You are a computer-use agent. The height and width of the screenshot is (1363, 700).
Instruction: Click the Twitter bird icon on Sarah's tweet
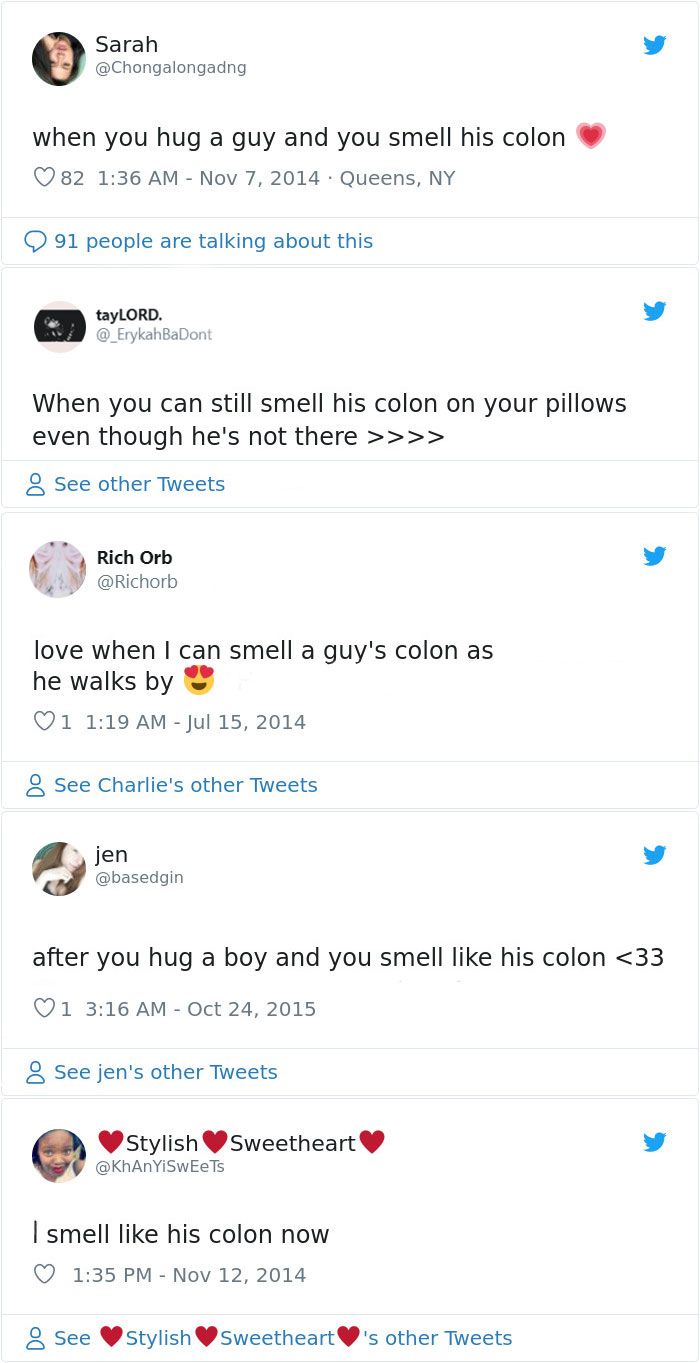654,45
